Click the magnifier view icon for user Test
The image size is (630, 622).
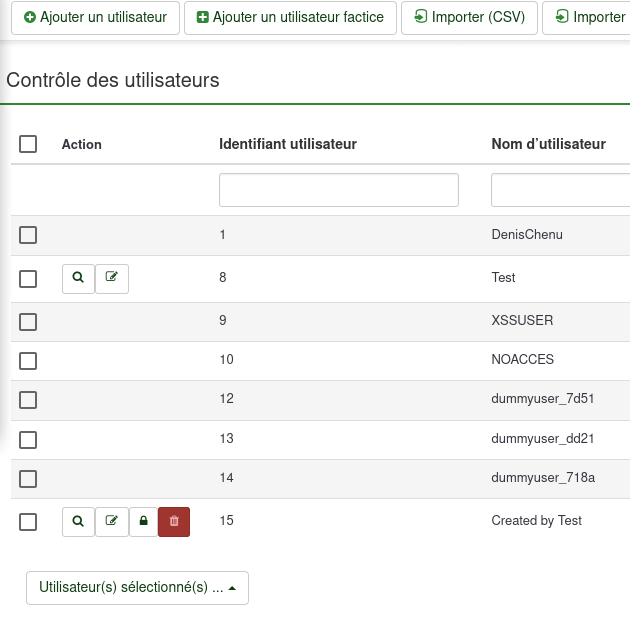click(x=78, y=278)
